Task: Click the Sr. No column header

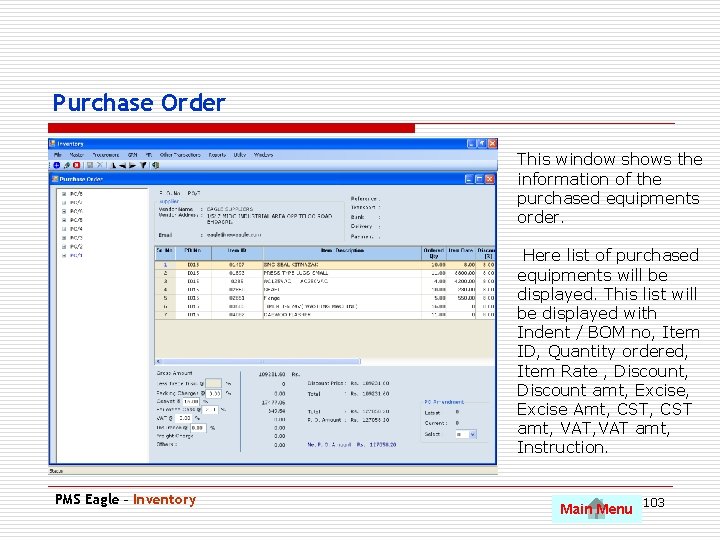Action: click(165, 253)
